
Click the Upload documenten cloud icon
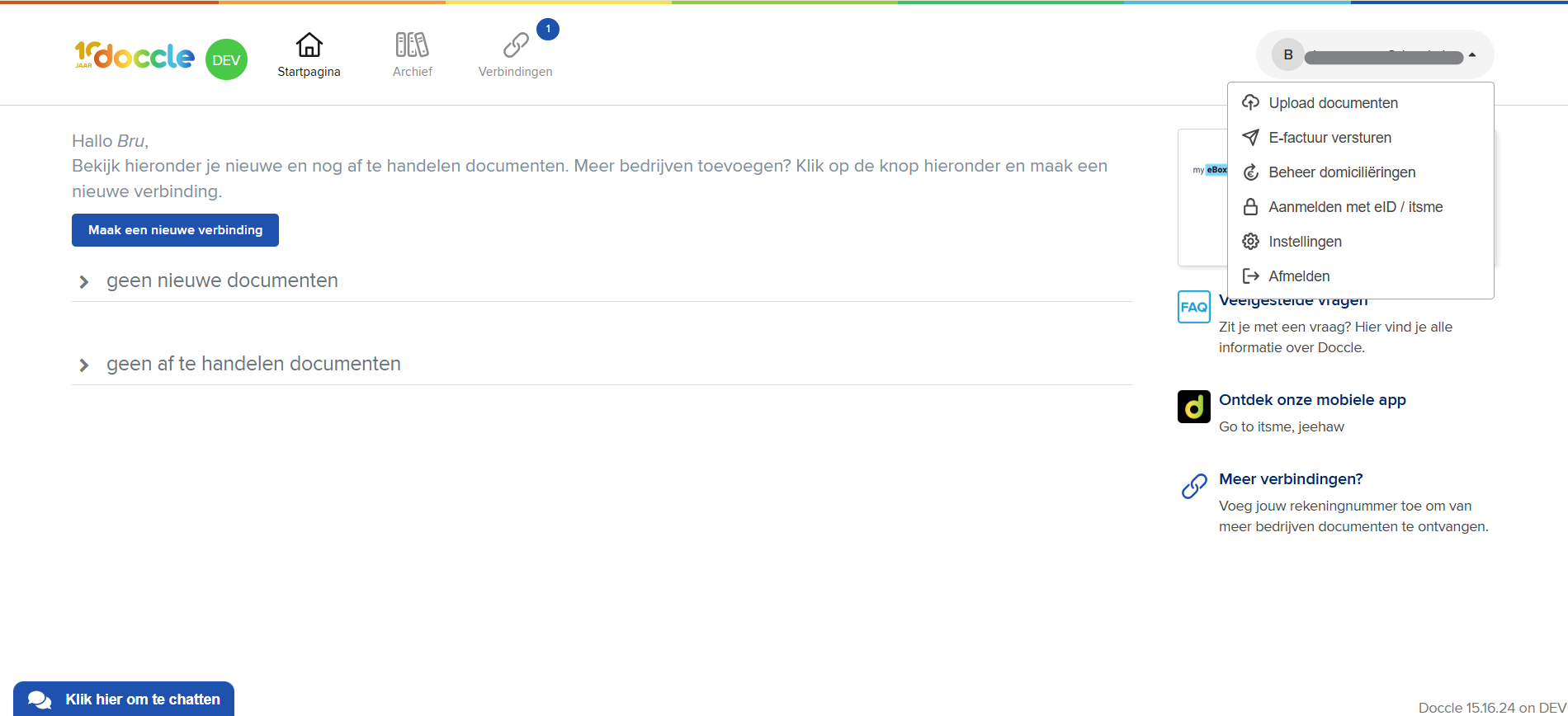[1251, 102]
